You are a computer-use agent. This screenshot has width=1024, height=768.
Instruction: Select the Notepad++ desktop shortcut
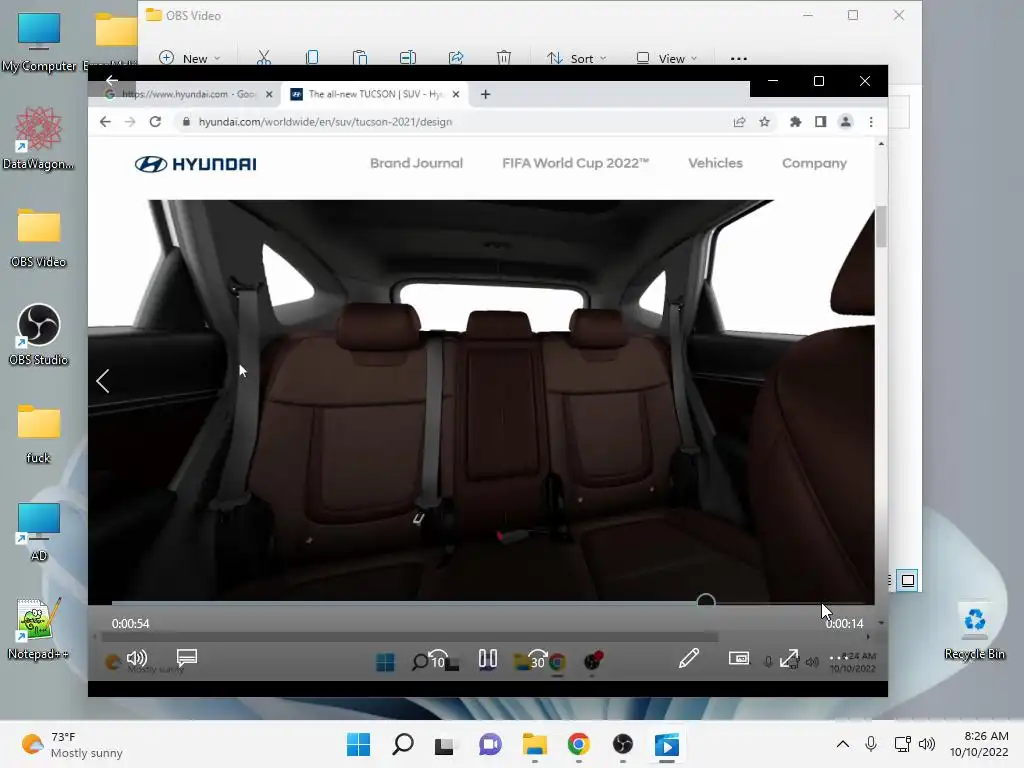pos(39,630)
